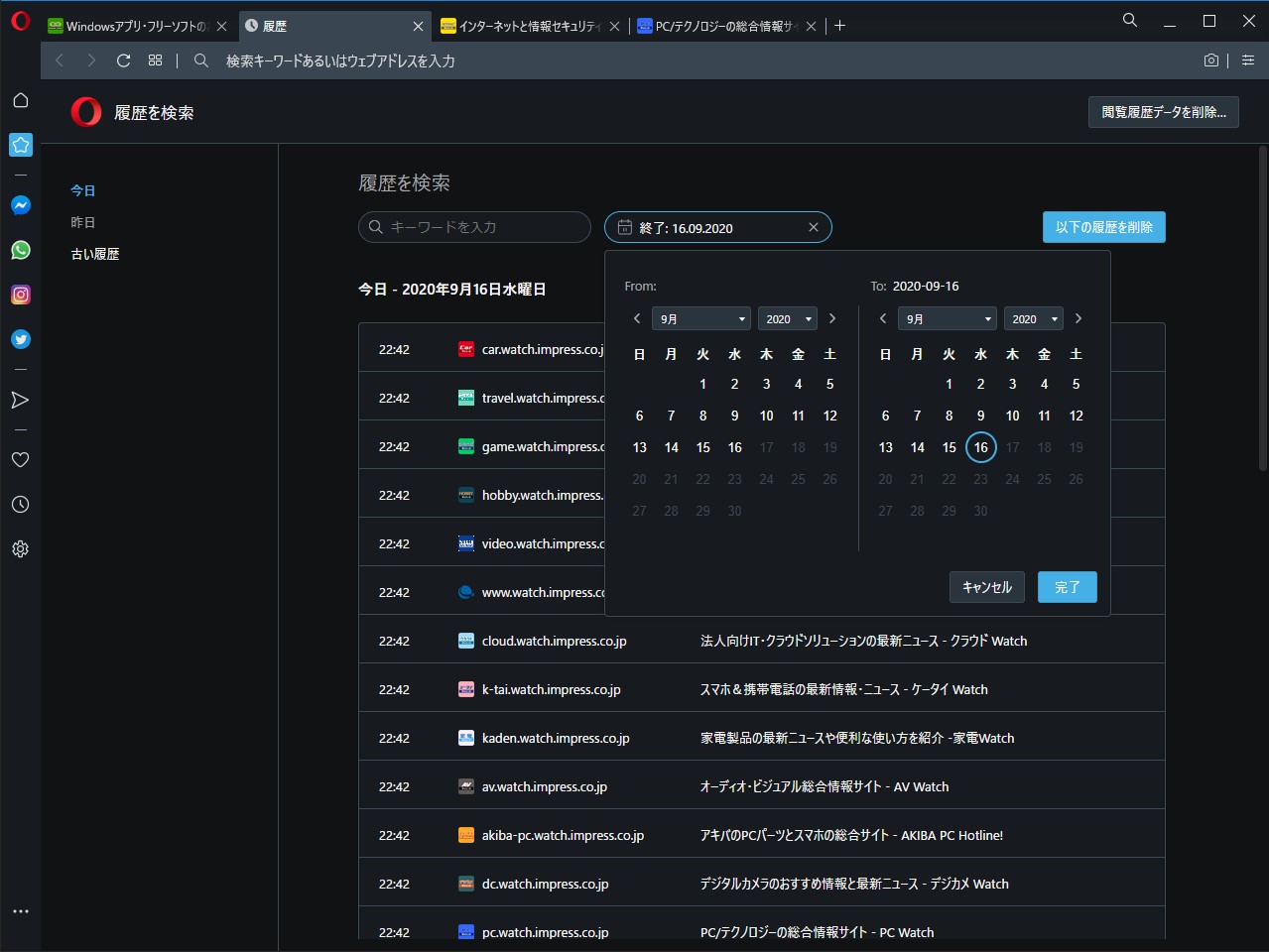The image size is (1269, 952).
Task: Open Instagram sidebar panel
Action: pos(20,295)
